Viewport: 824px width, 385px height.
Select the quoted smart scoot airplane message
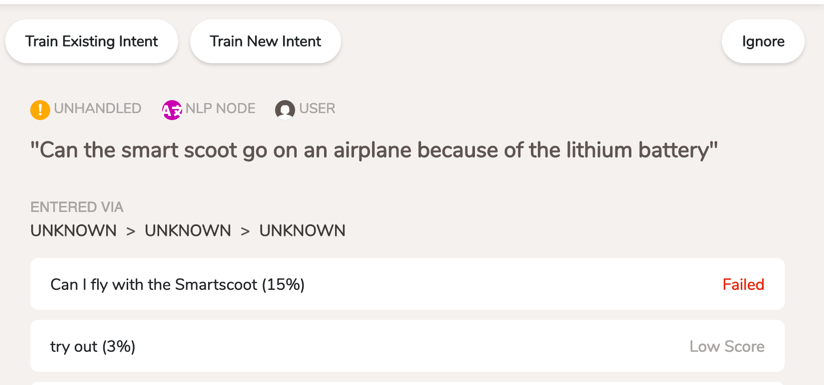pyautogui.click(x=374, y=152)
